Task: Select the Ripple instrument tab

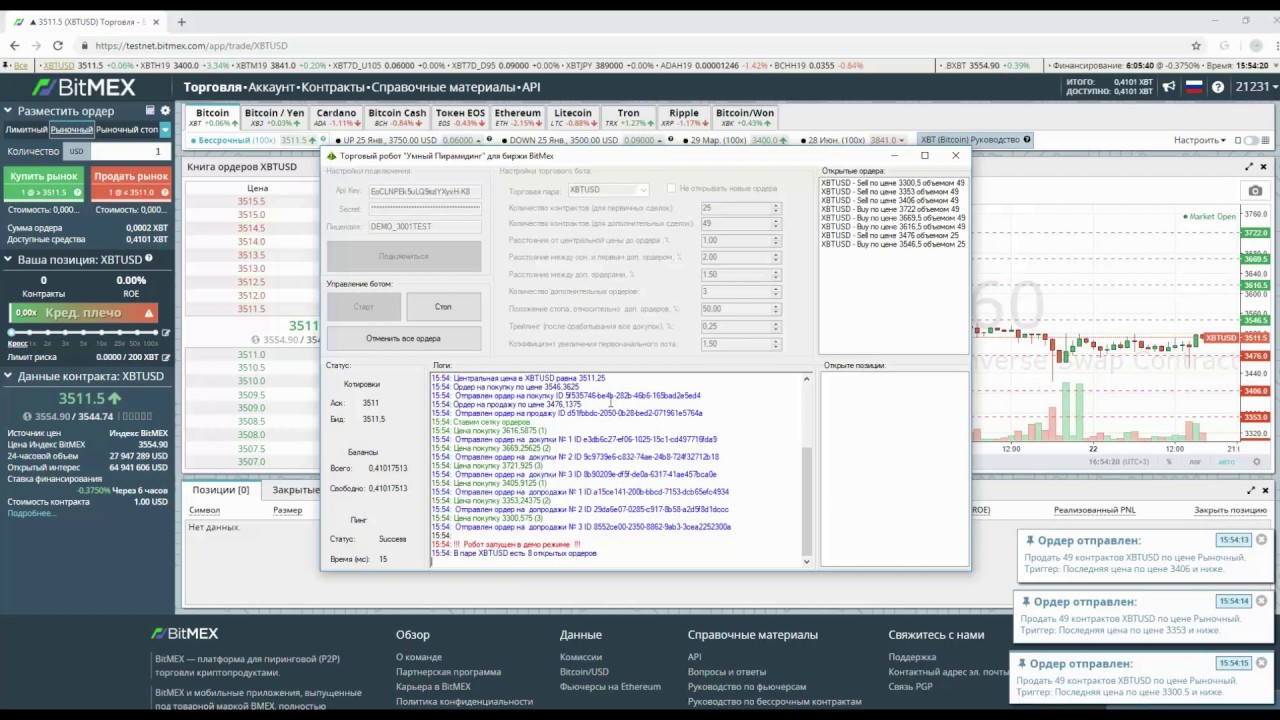Action: (x=684, y=117)
